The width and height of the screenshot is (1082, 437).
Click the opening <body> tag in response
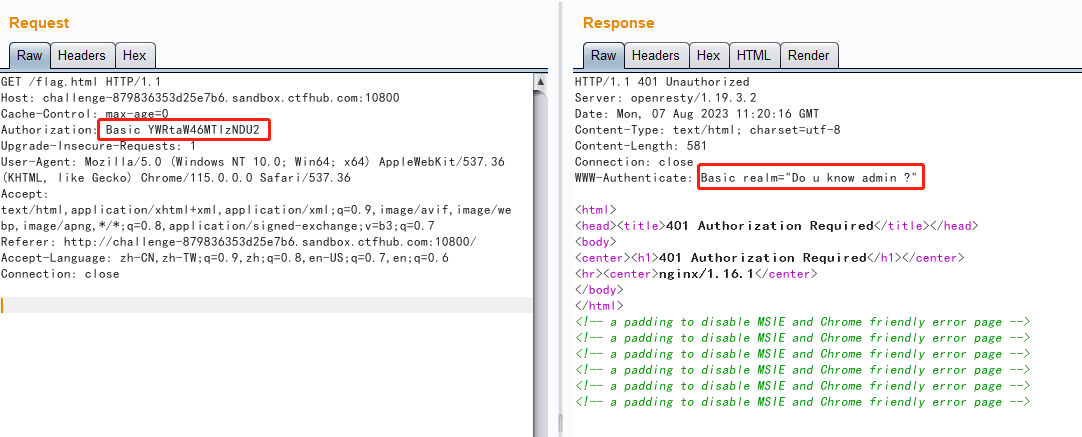click(596, 242)
